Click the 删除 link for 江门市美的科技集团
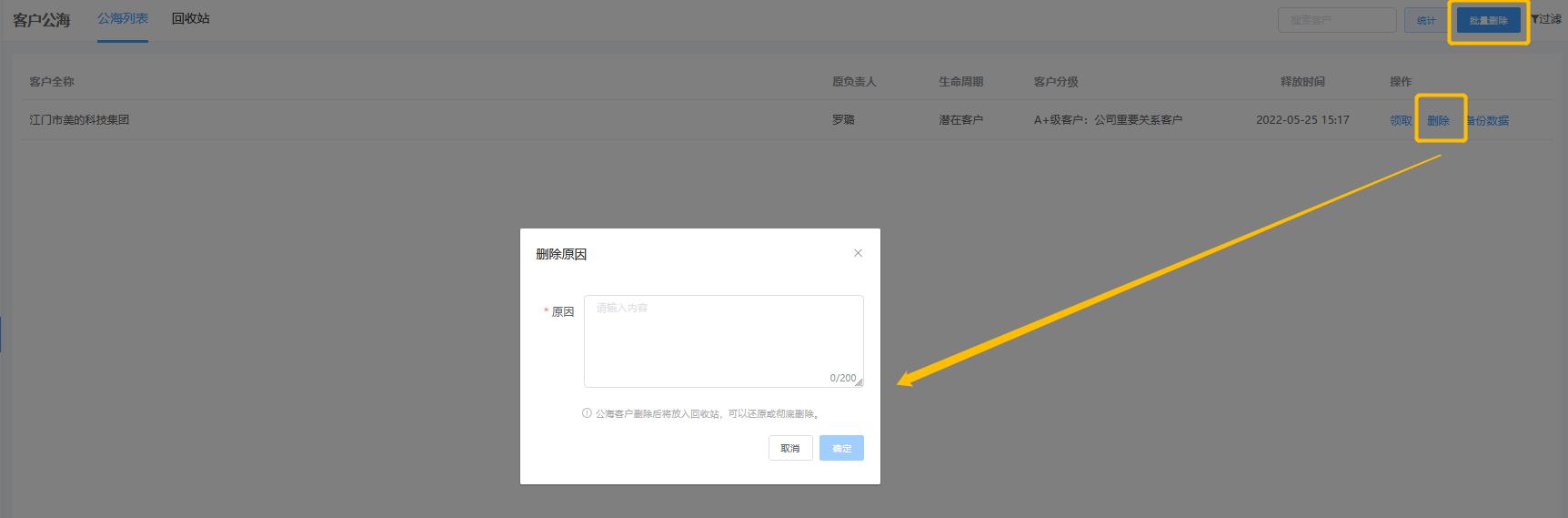The width and height of the screenshot is (1568, 518). click(1439, 120)
